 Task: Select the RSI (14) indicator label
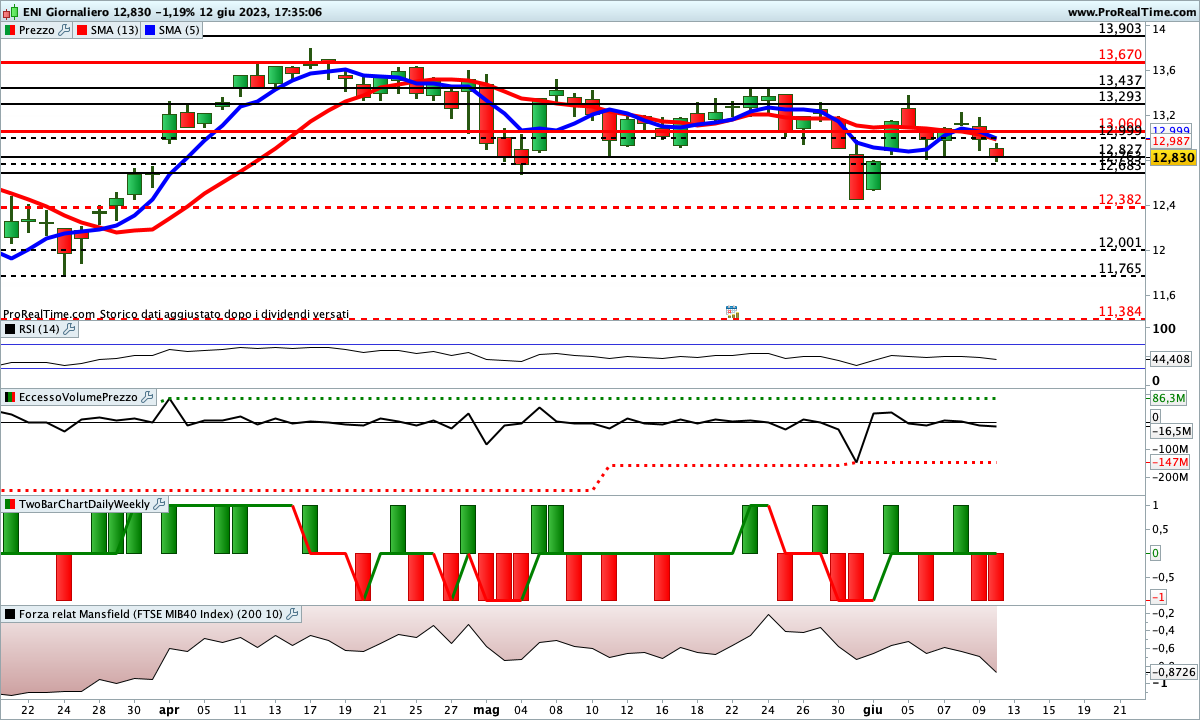coord(40,328)
